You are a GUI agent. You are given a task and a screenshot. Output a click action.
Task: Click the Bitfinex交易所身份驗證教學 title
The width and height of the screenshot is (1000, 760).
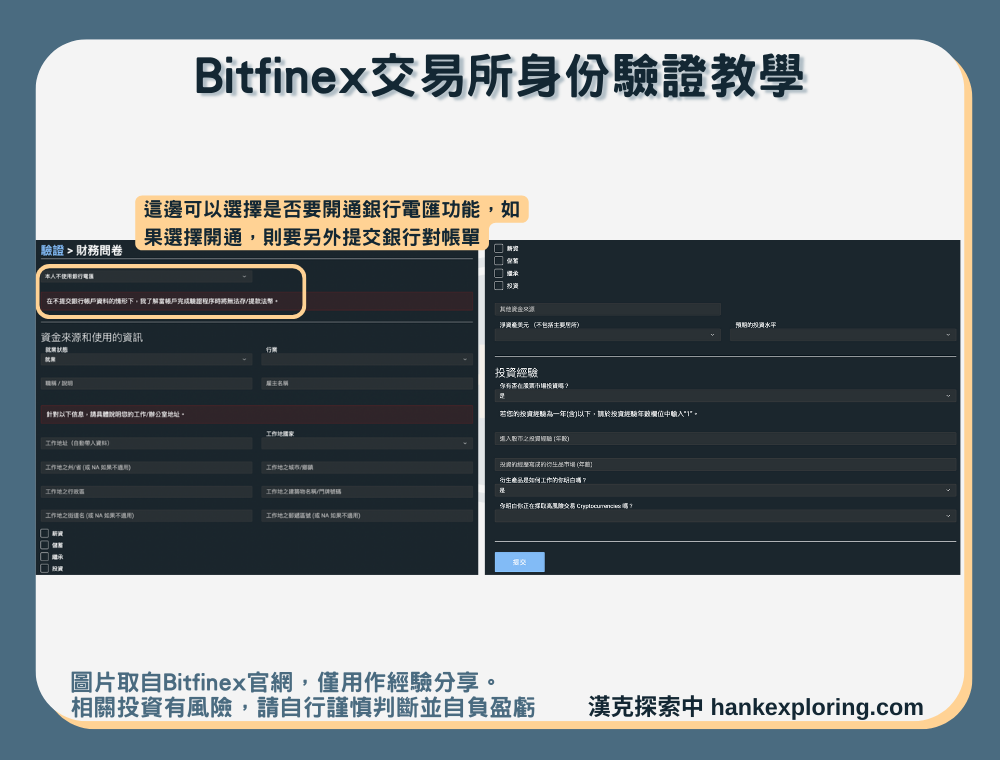click(499, 77)
